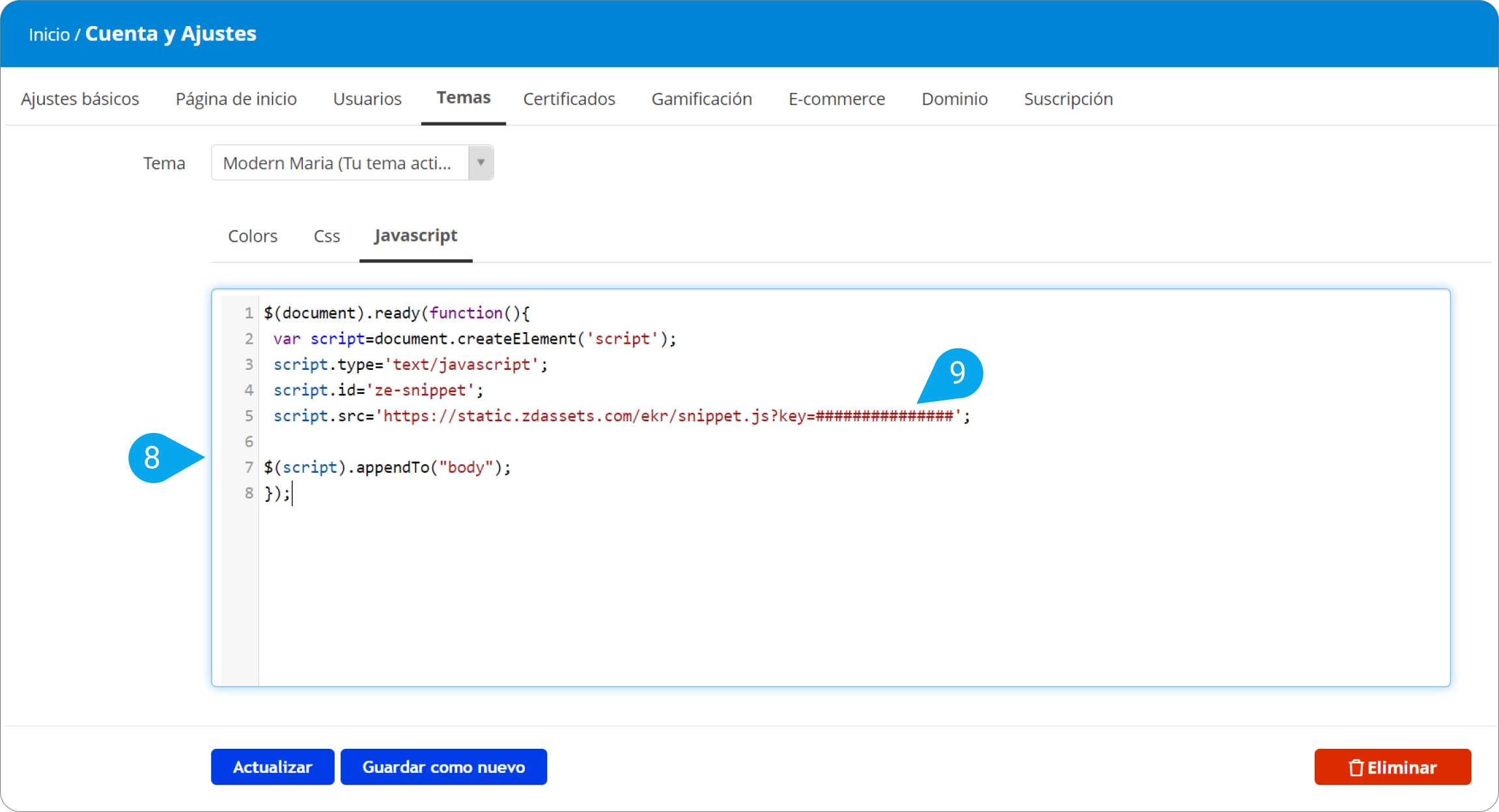Open the Usuarios tab
The image size is (1499, 812).
[x=367, y=99]
